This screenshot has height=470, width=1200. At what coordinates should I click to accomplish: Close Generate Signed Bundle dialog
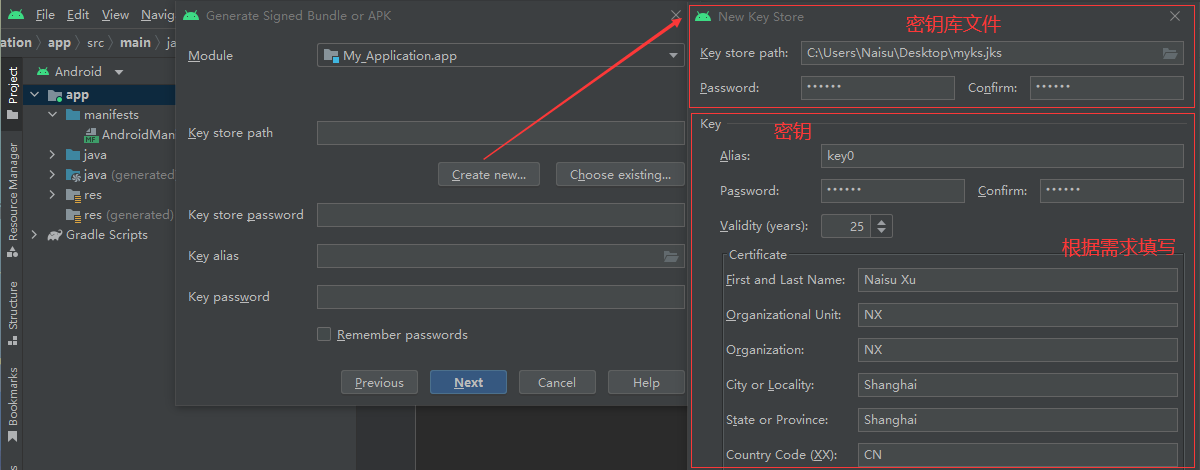[x=677, y=16]
